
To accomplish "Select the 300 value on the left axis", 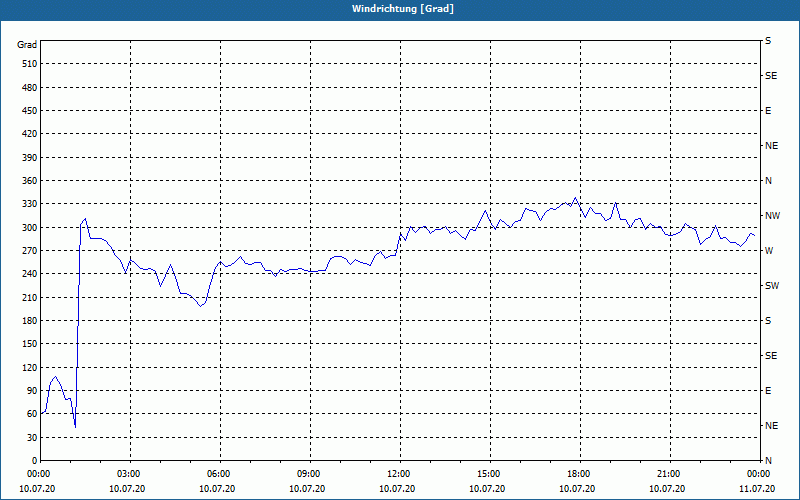I will (x=30, y=228).
